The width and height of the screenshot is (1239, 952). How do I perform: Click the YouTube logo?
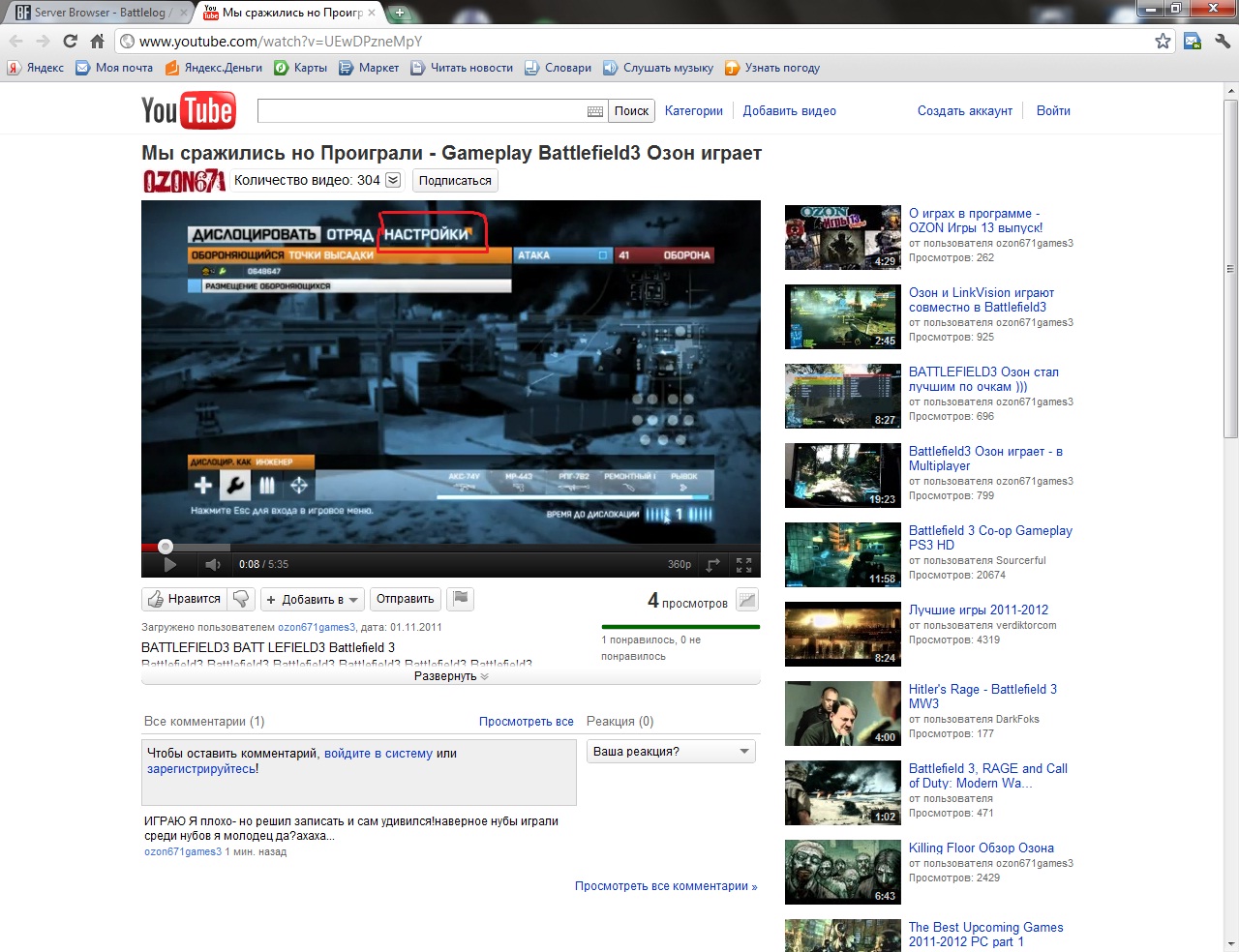coord(188,111)
